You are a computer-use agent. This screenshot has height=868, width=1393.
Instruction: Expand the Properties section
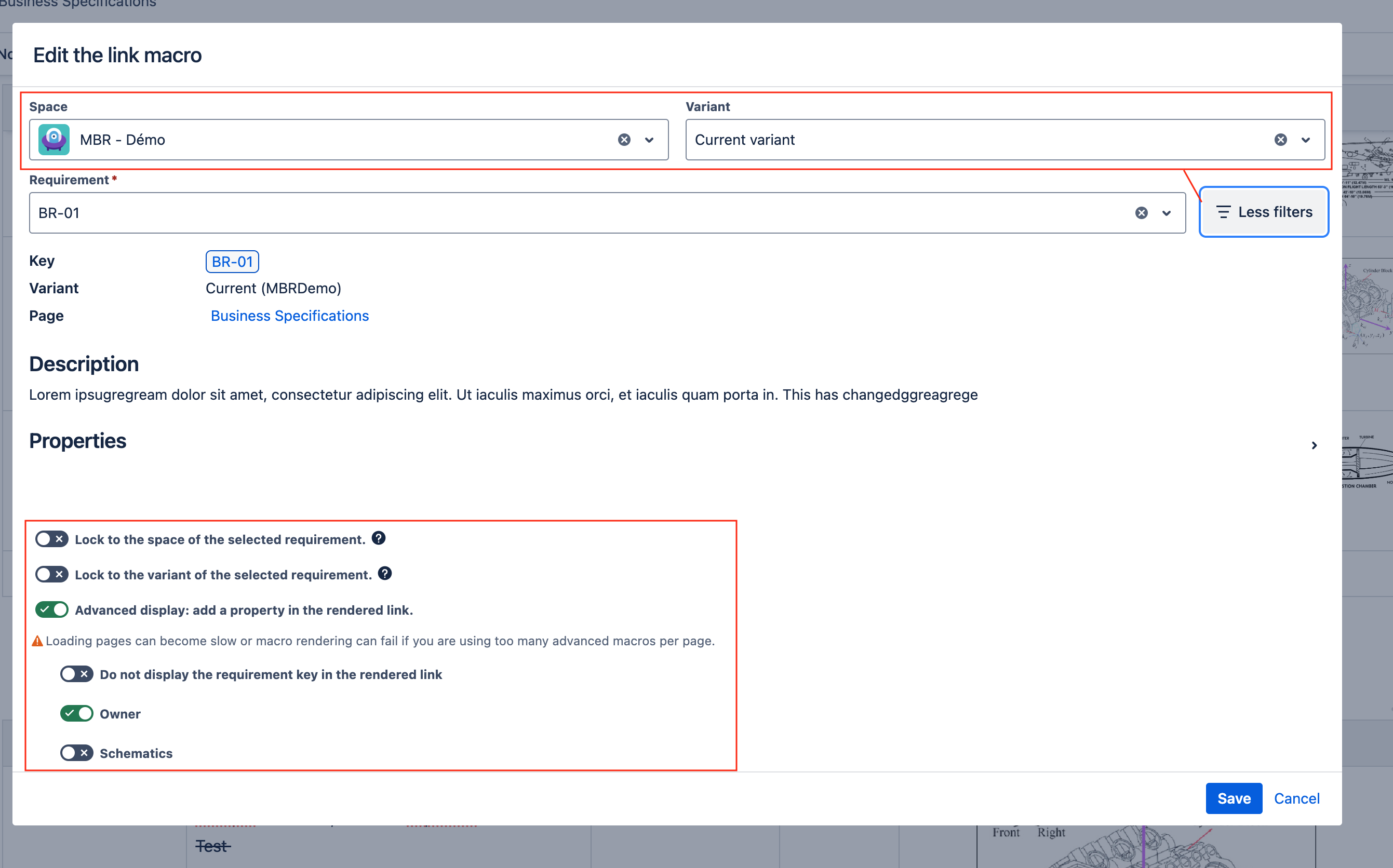pyautogui.click(x=1315, y=445)
